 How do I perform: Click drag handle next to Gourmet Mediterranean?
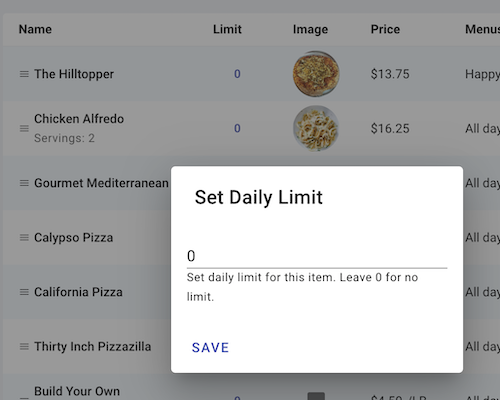pos(24,183)
